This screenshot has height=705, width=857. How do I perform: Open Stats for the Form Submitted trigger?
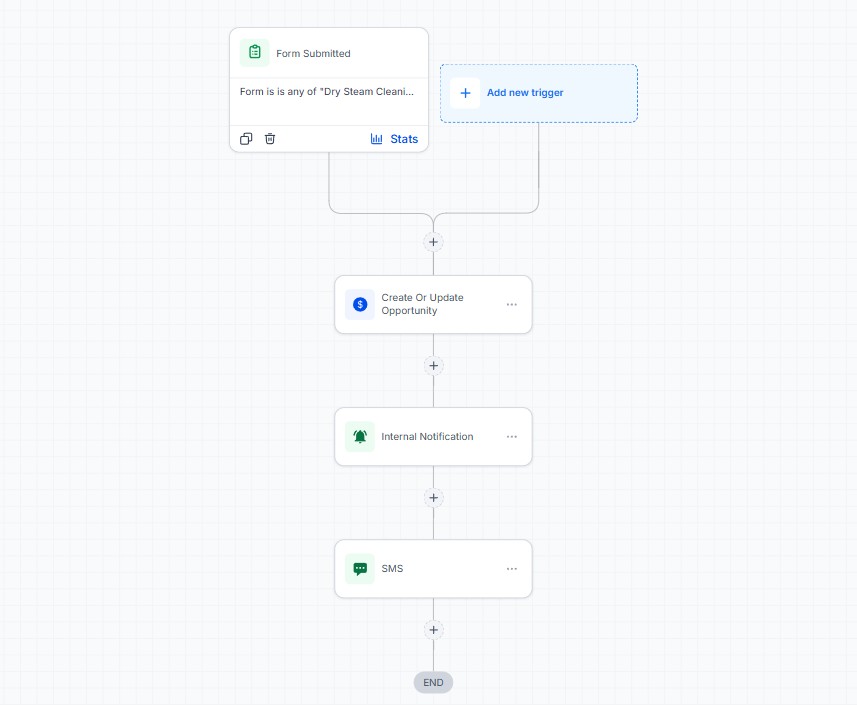(394, 139)
